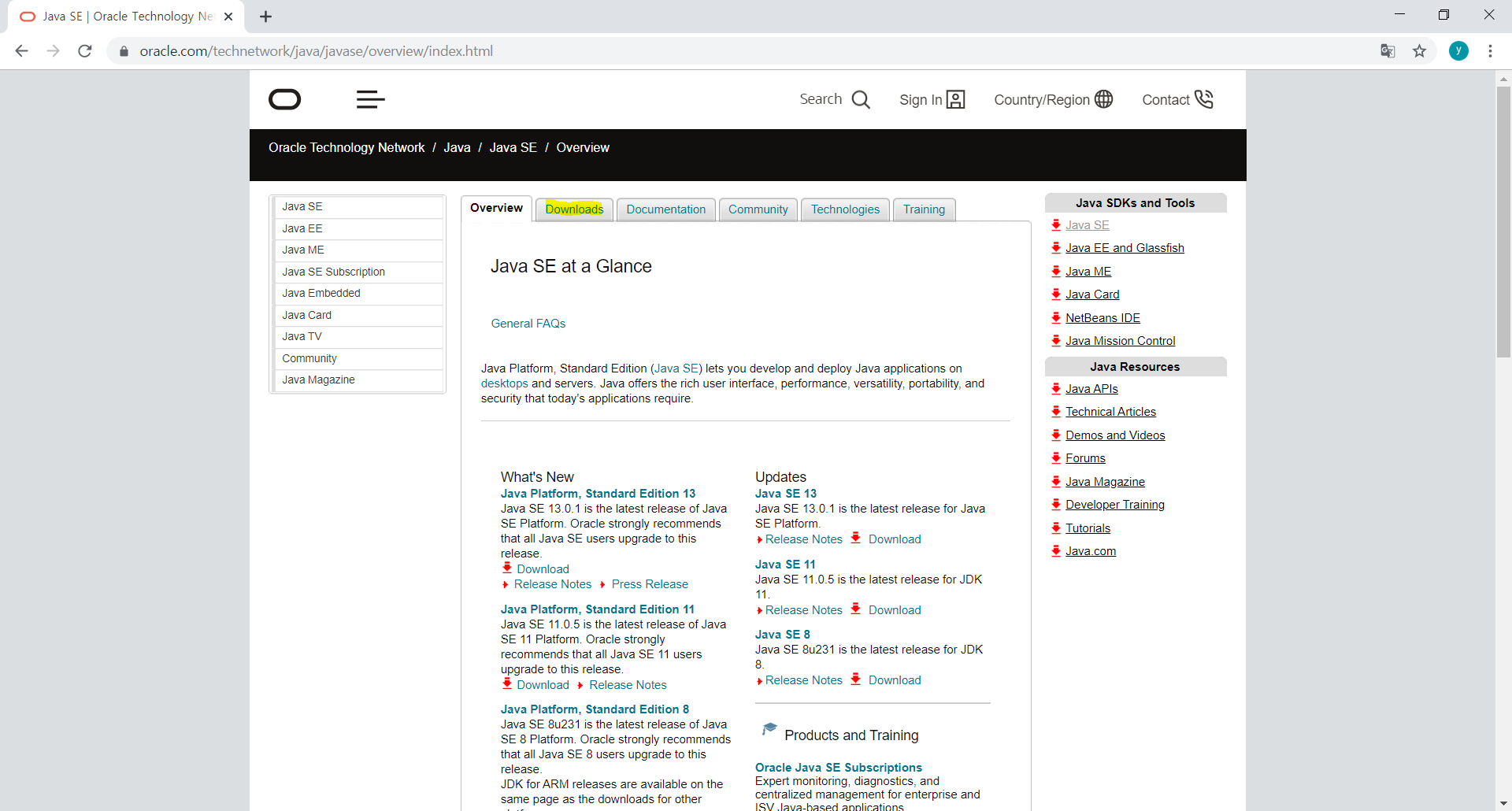The image size is (1512, 811).
Task: Open the Technologies tab
Action: coord(845,209)
